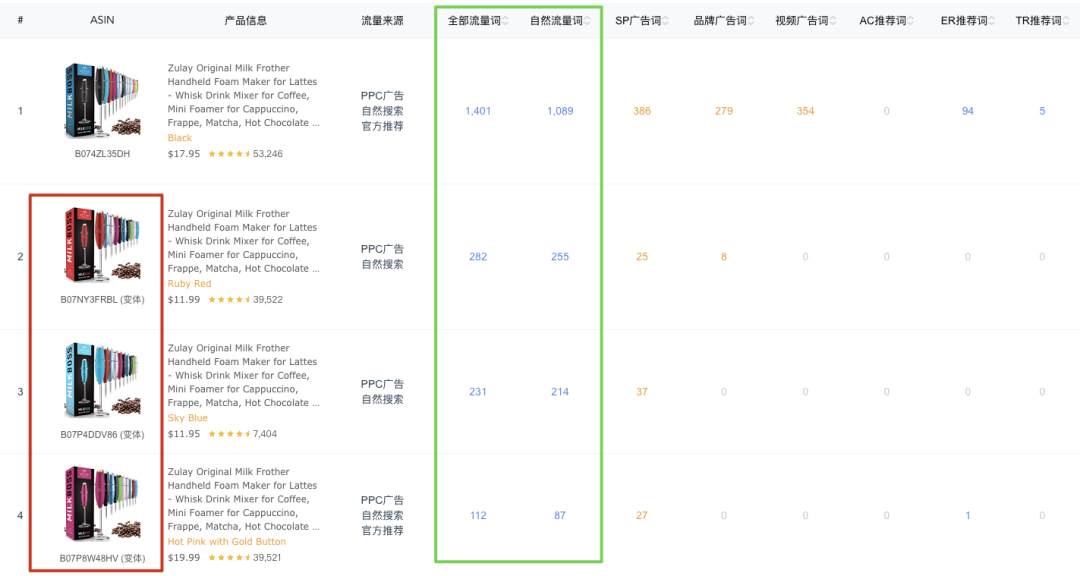Click the 品牌广告词 sort arrows
The width and height of the screenshot is (1080, 576).
(x=751, y=21)
